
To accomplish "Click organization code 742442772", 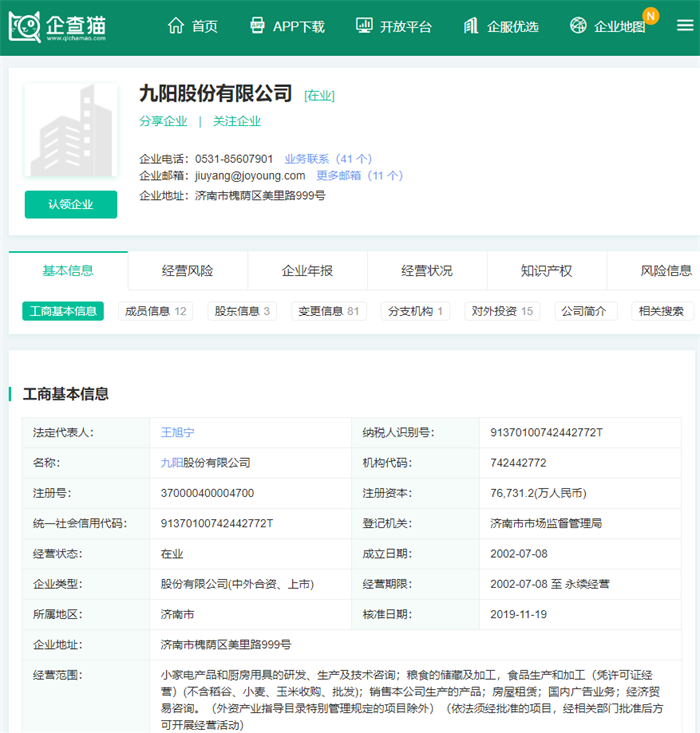I will click(518, 463).
